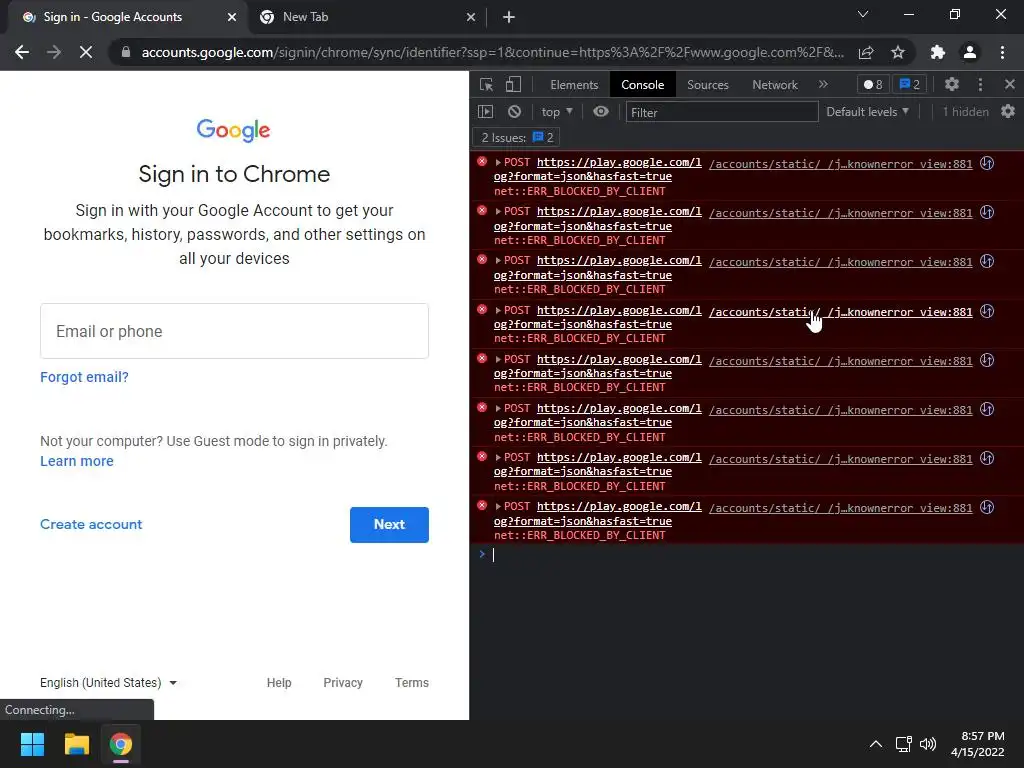
Task: Open DevTools settings gear
Action: pos(952,84)
